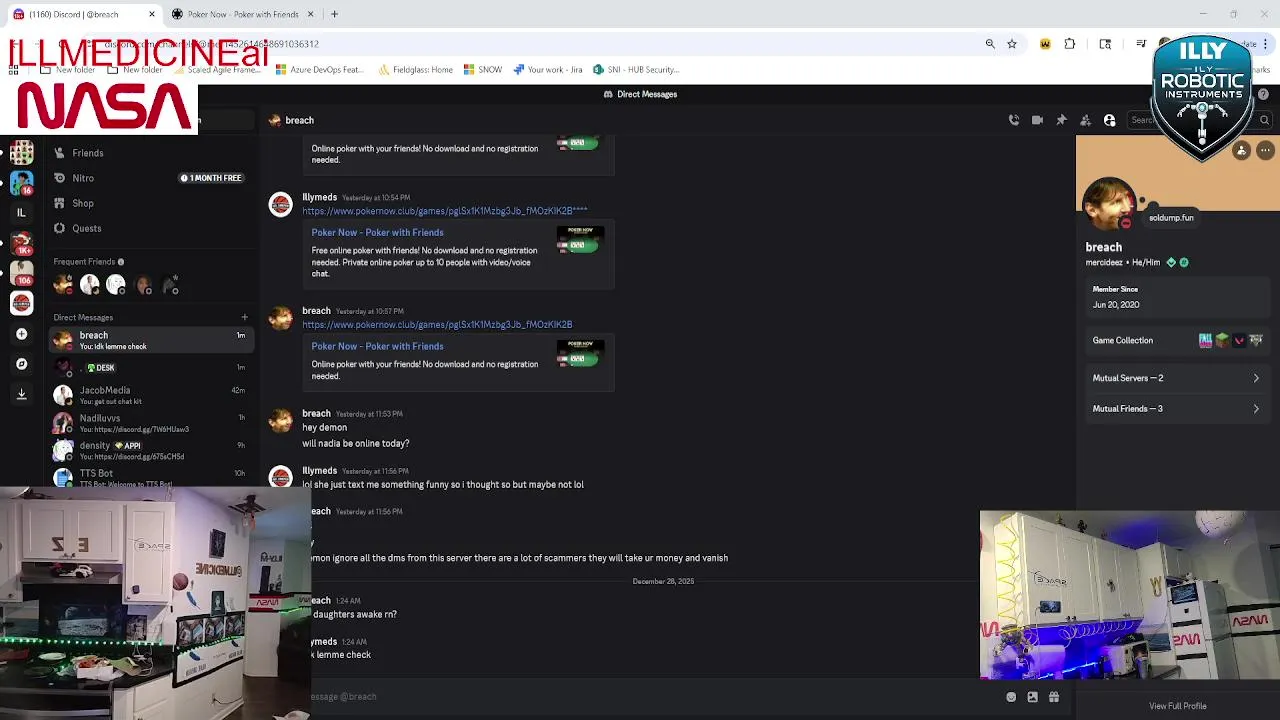1280x720 pixels.
Task: Open the server with 16 notifications
Action: 22,183
